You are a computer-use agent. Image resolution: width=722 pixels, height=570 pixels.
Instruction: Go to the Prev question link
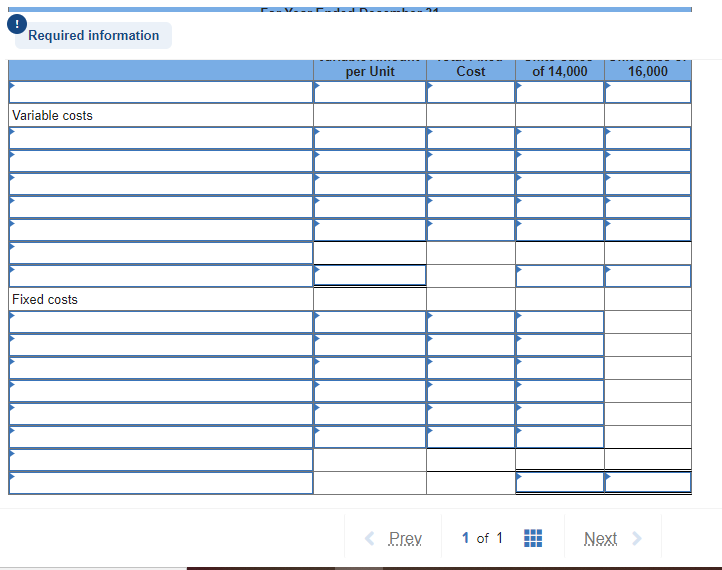[x=405, y=538]
